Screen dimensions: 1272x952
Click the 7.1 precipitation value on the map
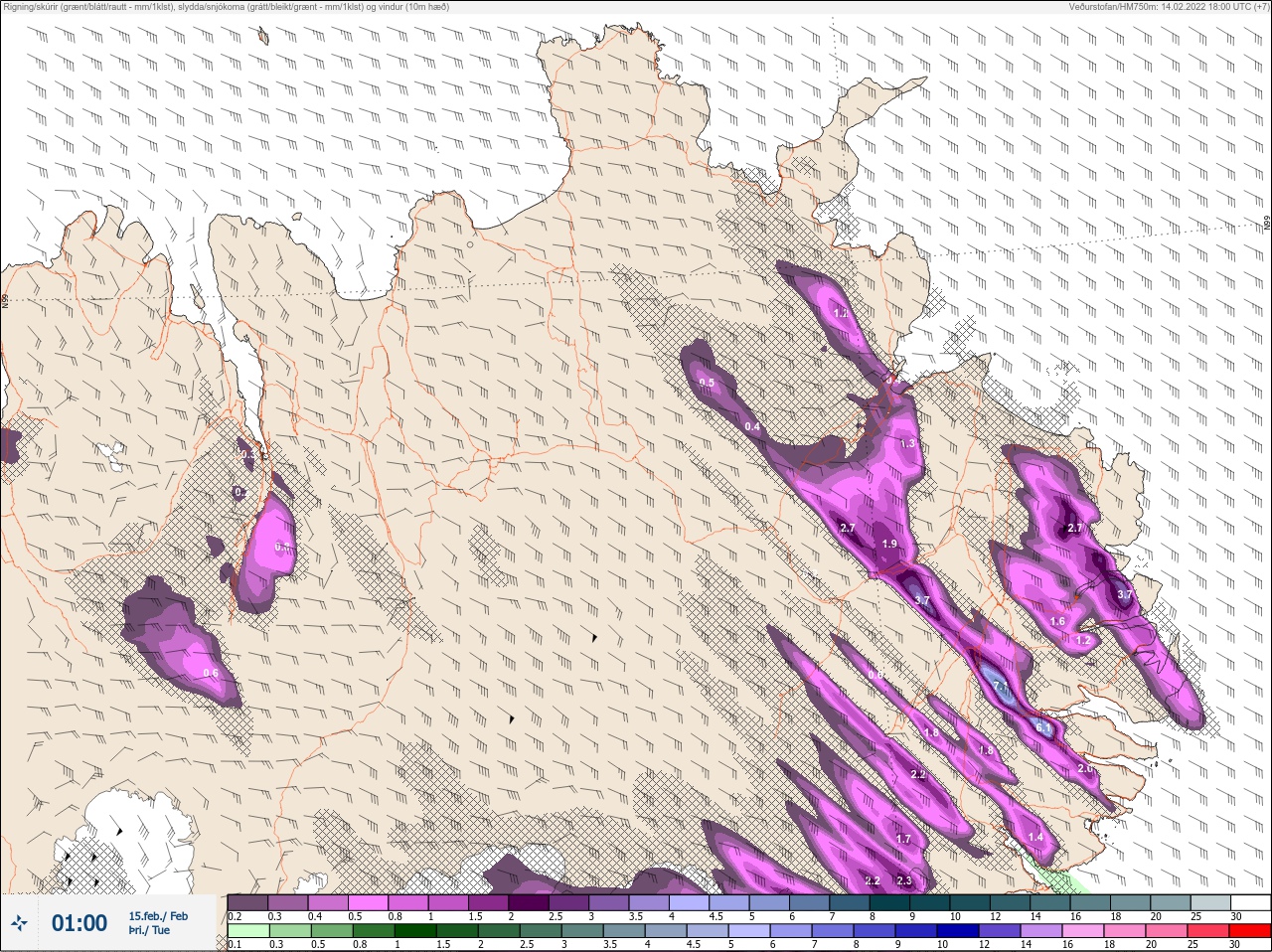coord(1001,687)
